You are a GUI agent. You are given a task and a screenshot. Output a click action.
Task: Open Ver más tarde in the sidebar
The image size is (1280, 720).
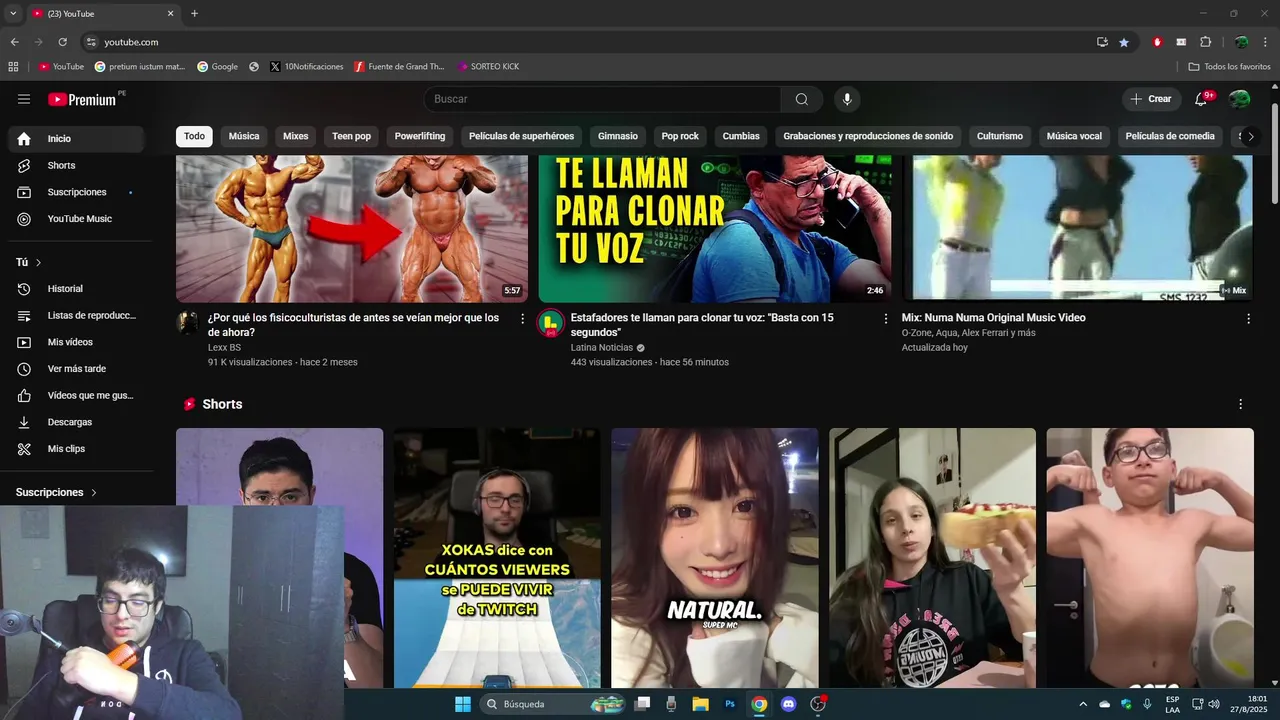[76, 369]
